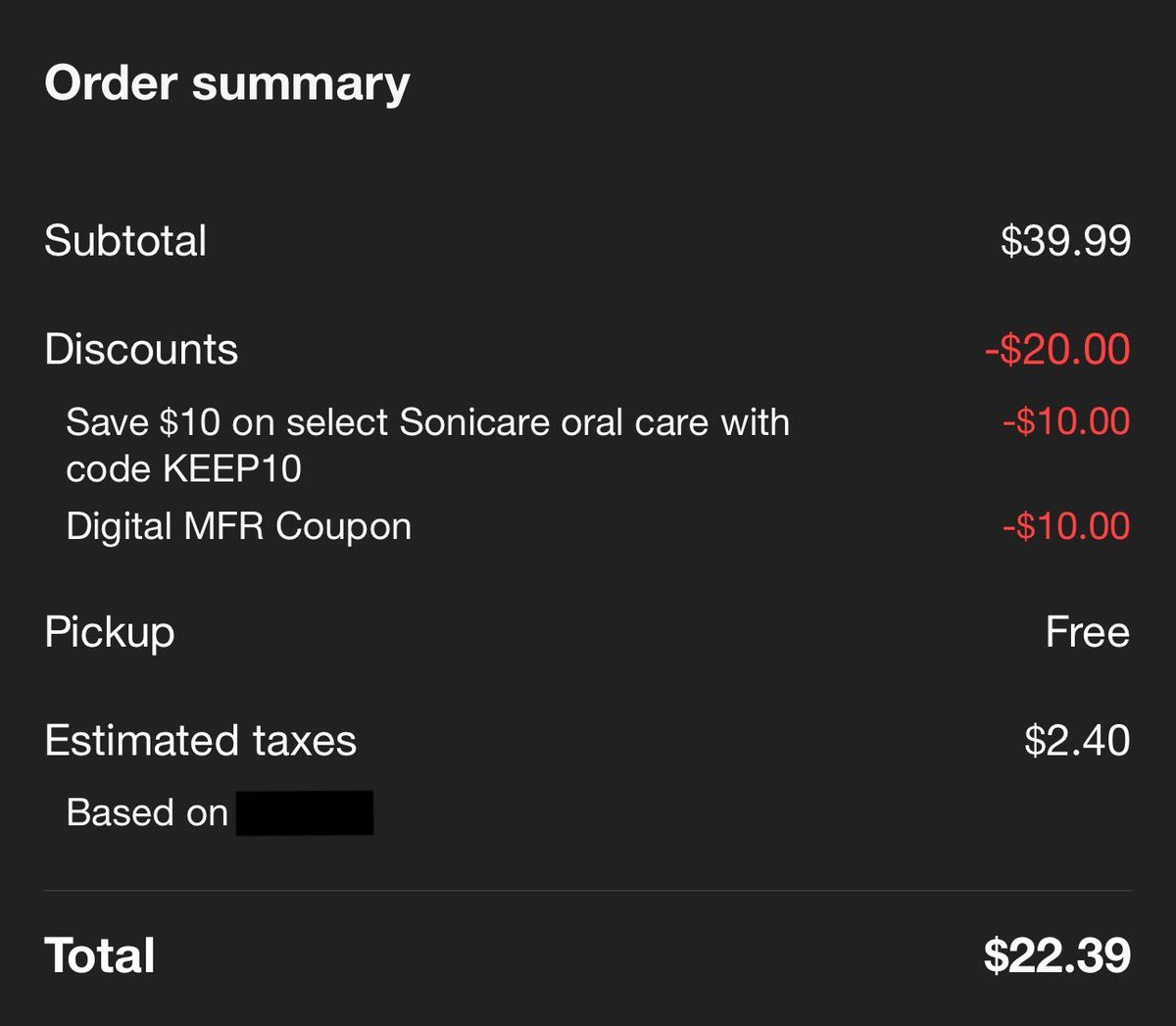The image size is (1176, 1026).
Task: Click the Based on location text
Action: 147,813
